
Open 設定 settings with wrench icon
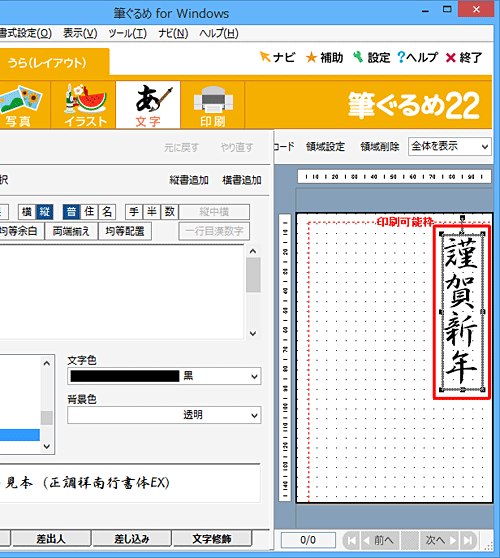coord(372,57)
